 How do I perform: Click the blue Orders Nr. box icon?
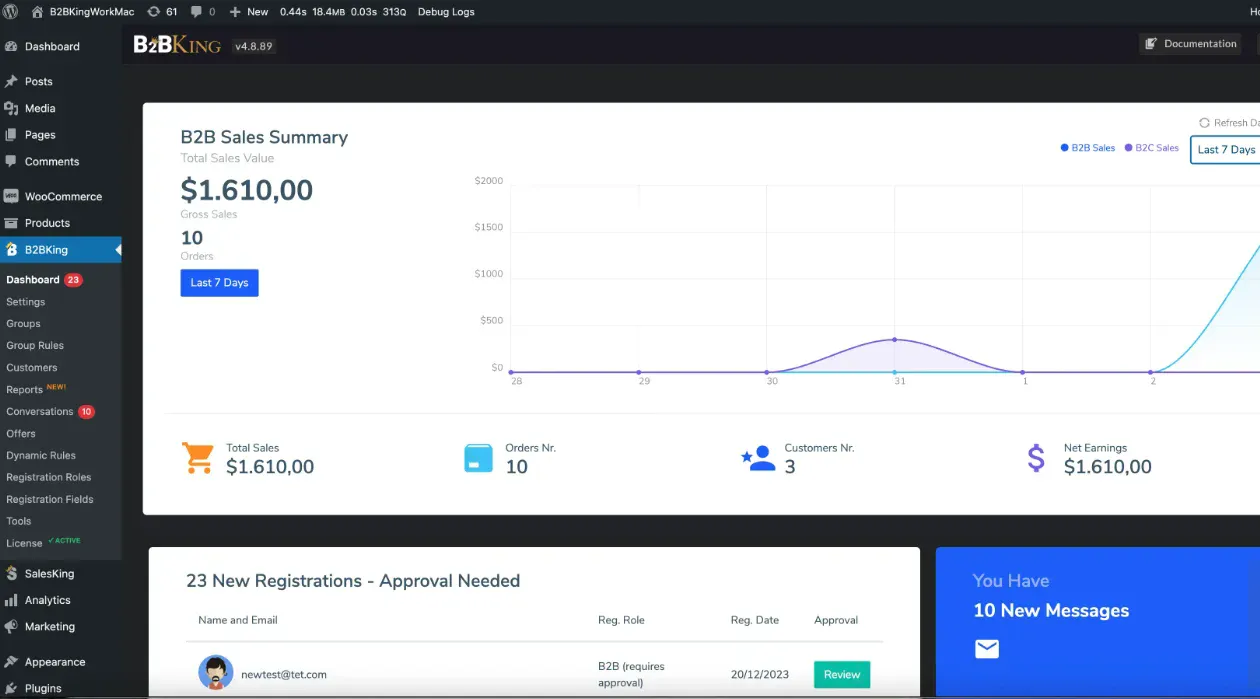[479, 458]
